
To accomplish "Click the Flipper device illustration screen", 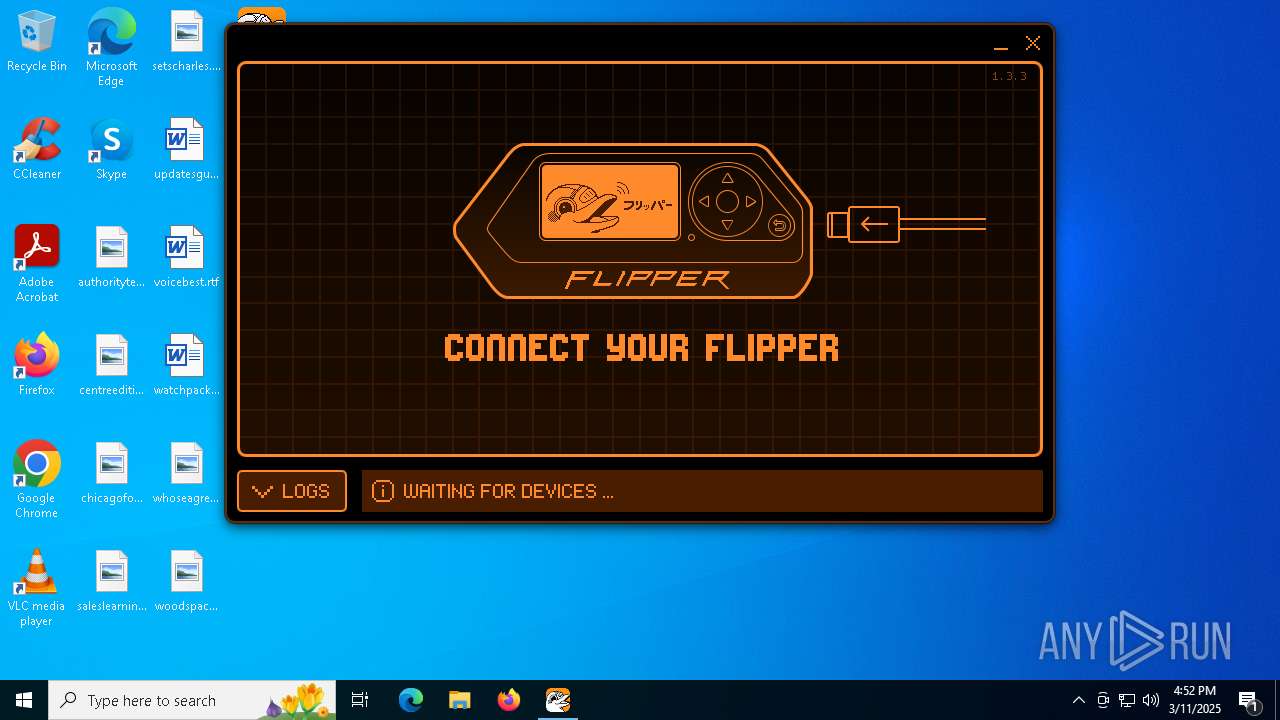I will click(x=610, y=202).
